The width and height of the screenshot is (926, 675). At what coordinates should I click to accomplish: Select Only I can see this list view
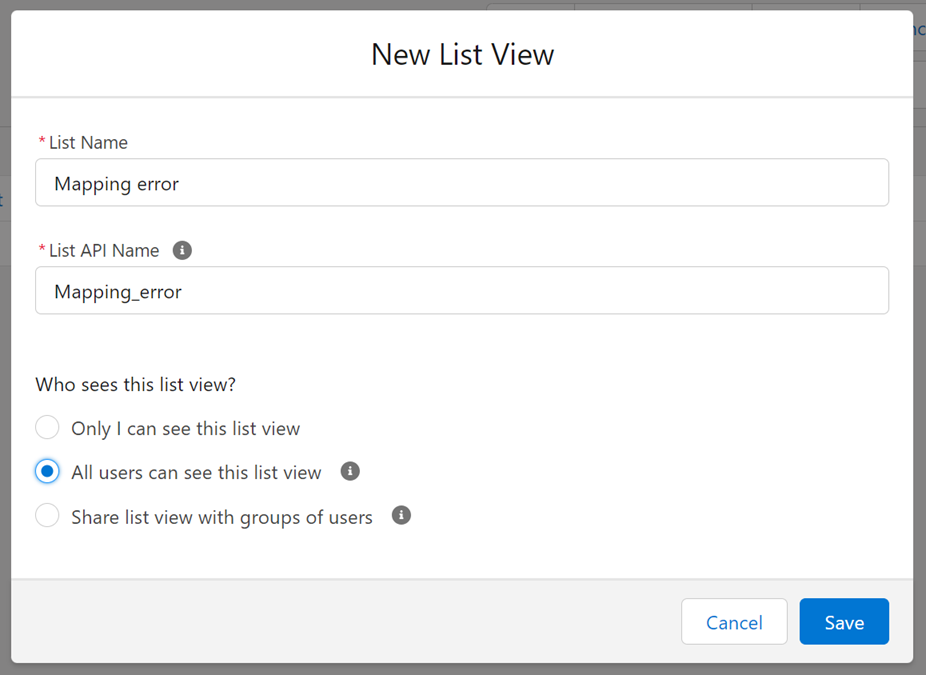[x=47, y=428]
